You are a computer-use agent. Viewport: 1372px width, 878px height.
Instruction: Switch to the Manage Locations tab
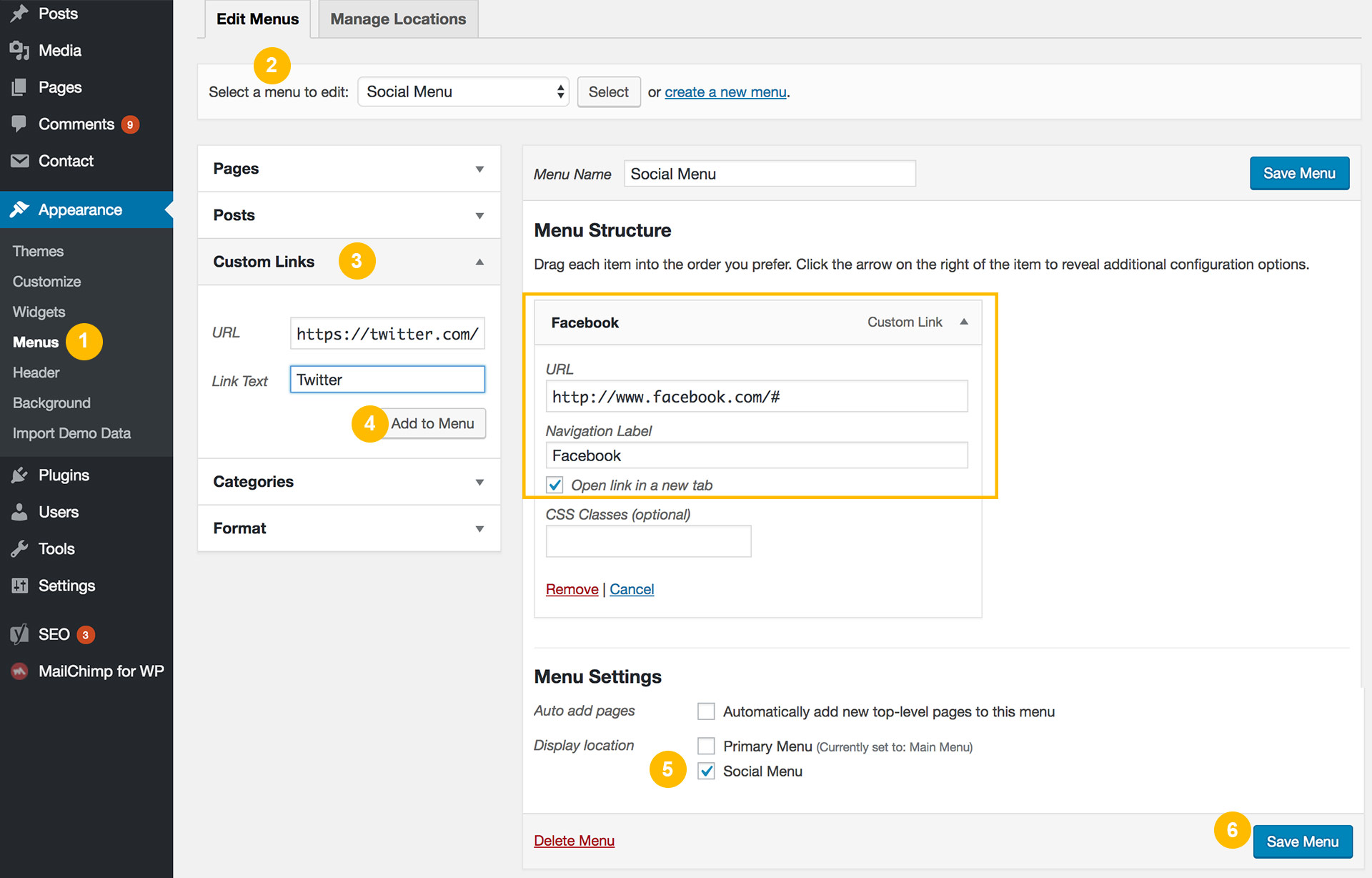coord(398,19)
